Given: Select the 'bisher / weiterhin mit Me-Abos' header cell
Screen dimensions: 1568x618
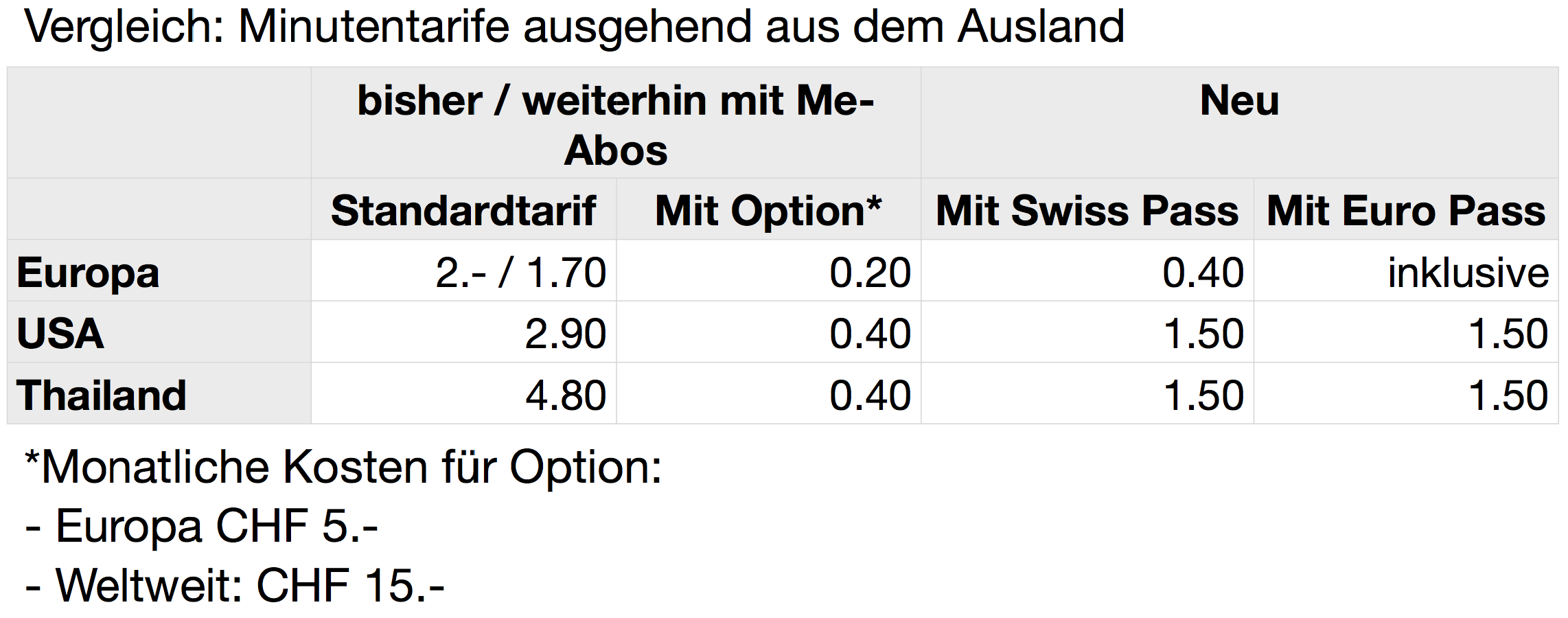Looking at the screenshot, I should (x=616, y=124).
